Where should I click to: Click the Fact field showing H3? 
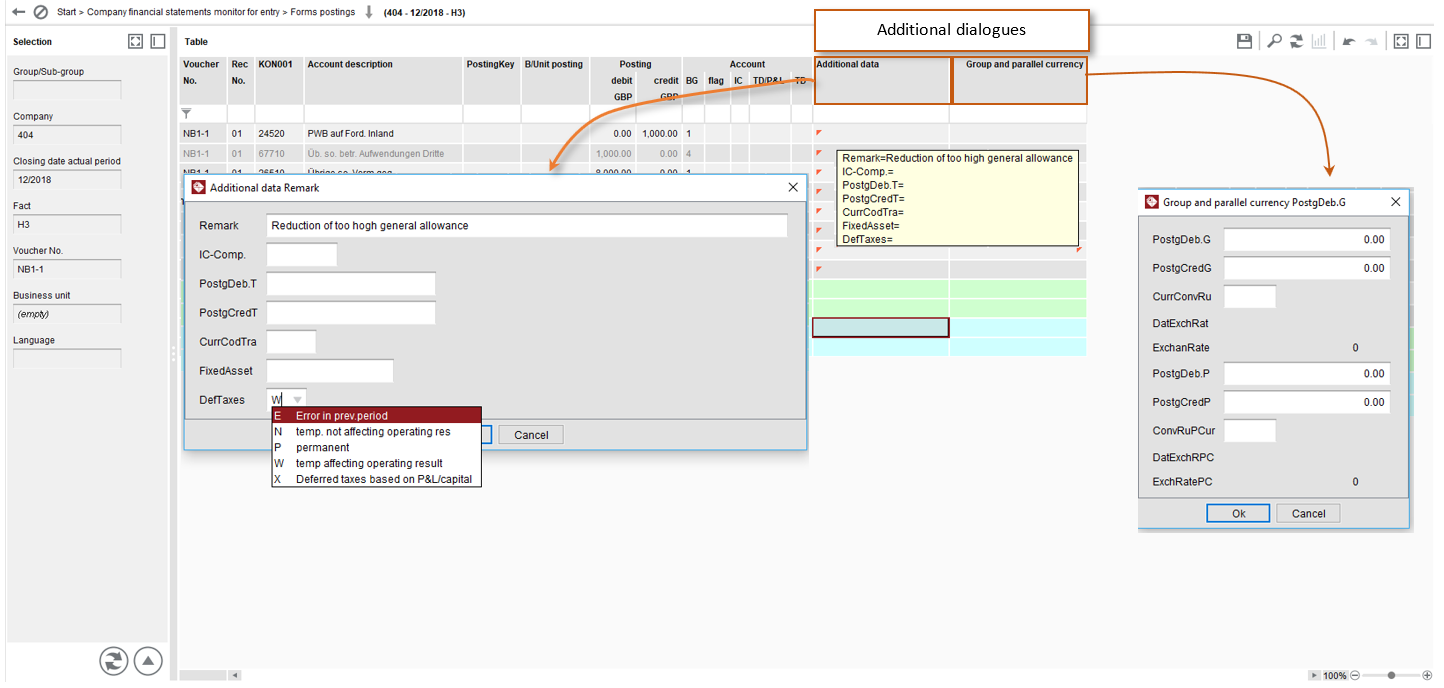point(67,225)
